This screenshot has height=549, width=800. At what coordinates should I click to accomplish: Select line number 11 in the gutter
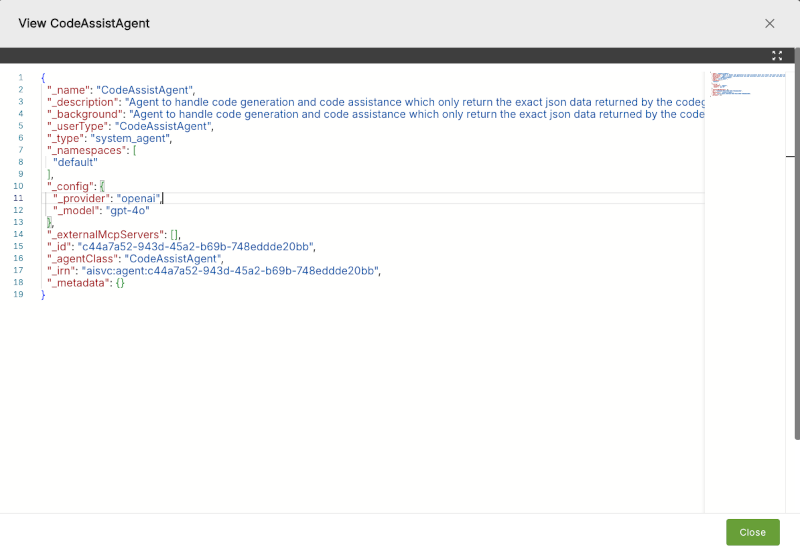[x=18, y=198]
